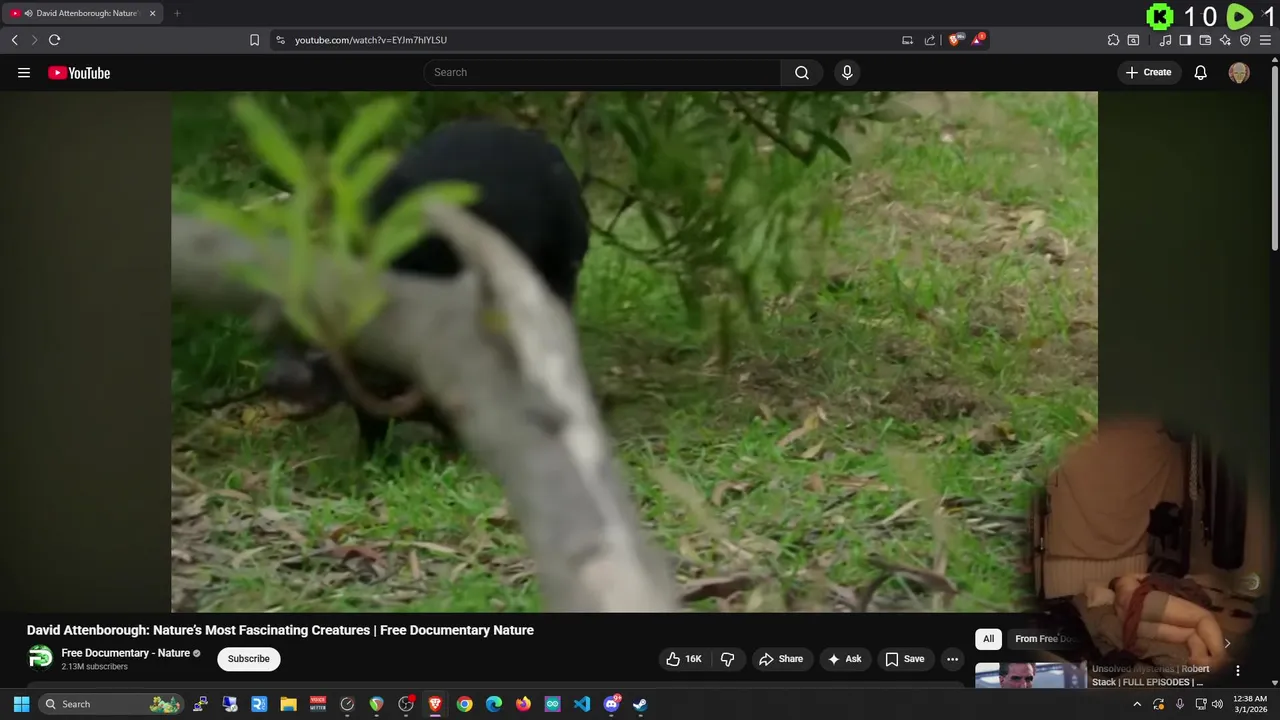Open Brave Shields lion icon in address bar
Viewport: 1280px width, 720px height.
(x=955, y=40)
